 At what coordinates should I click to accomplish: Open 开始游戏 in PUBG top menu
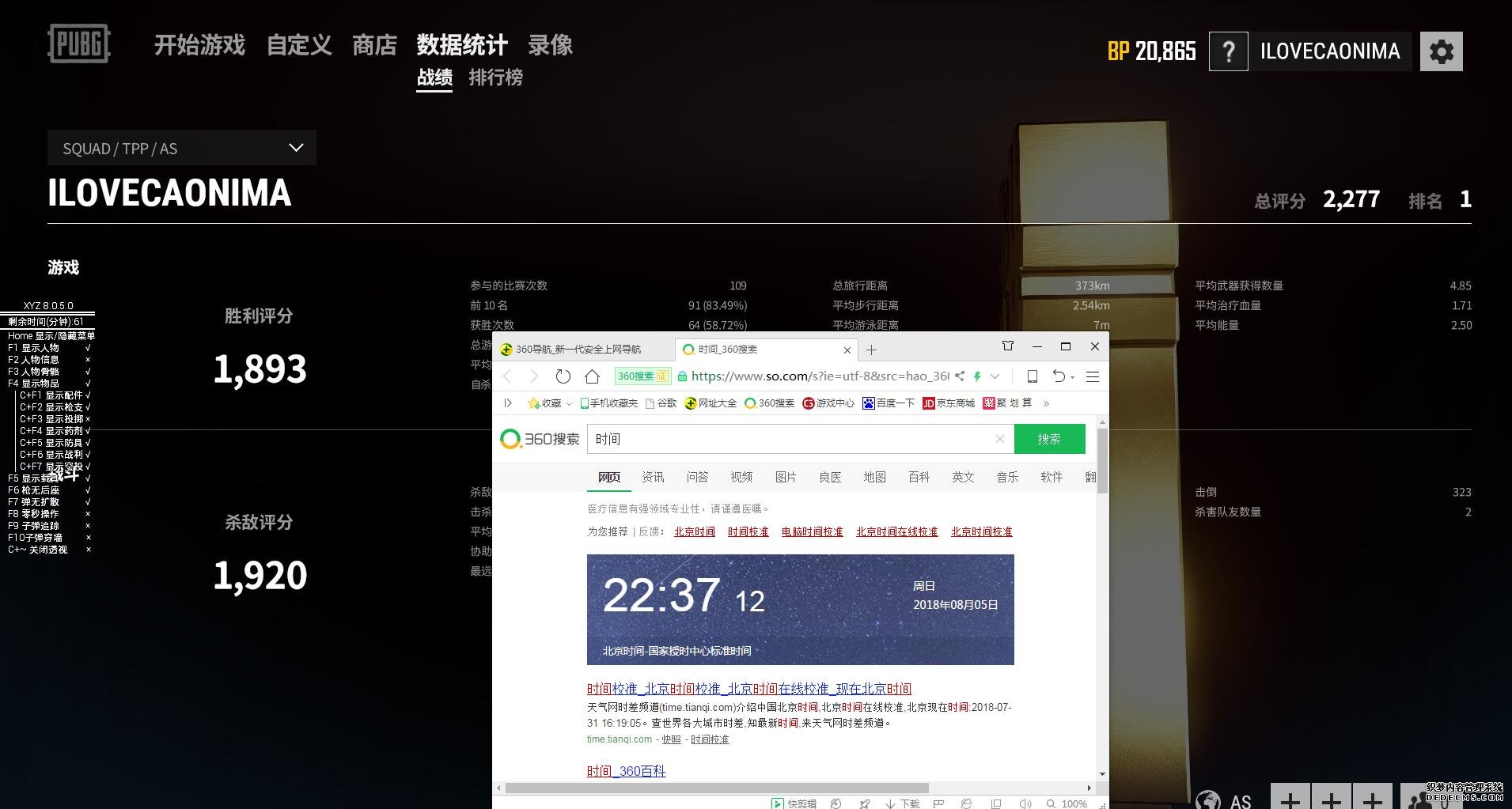click(x=199, y=45)
